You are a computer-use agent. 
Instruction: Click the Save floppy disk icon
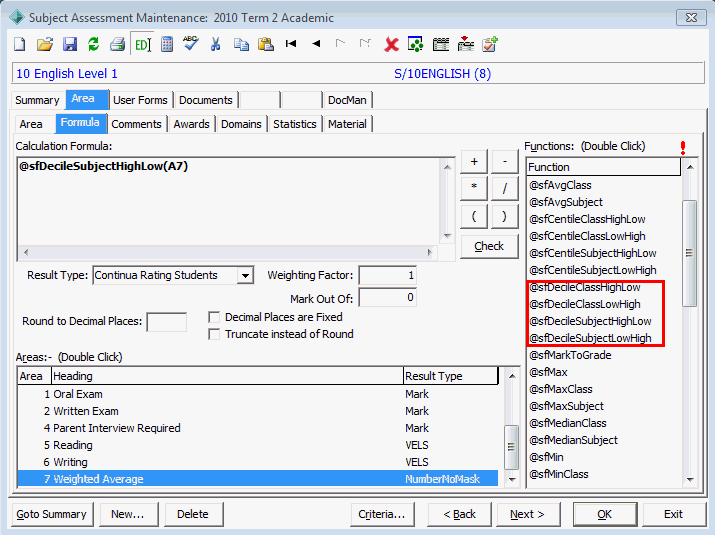point(70,44)
